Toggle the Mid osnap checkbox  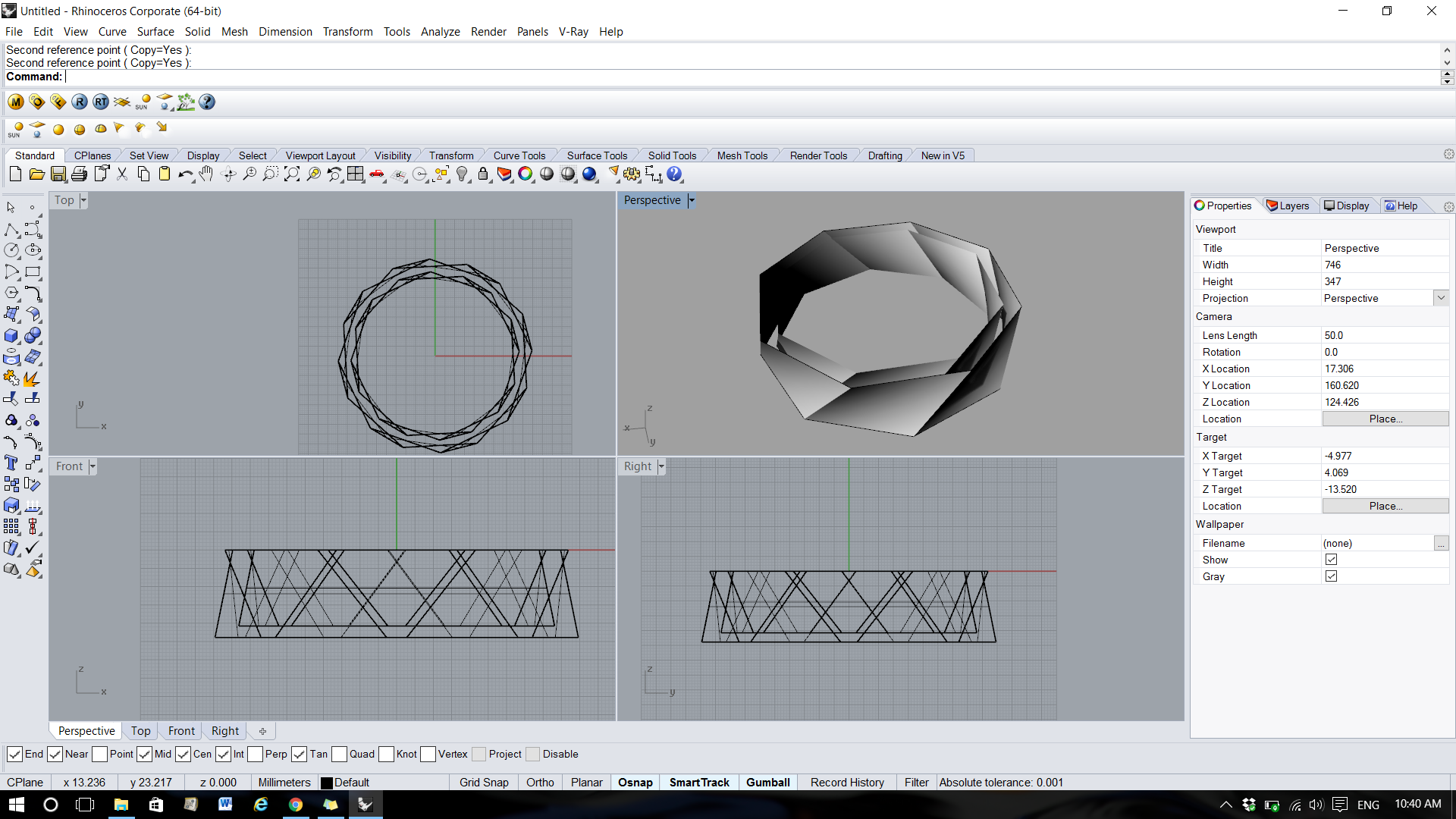[144, 754]
